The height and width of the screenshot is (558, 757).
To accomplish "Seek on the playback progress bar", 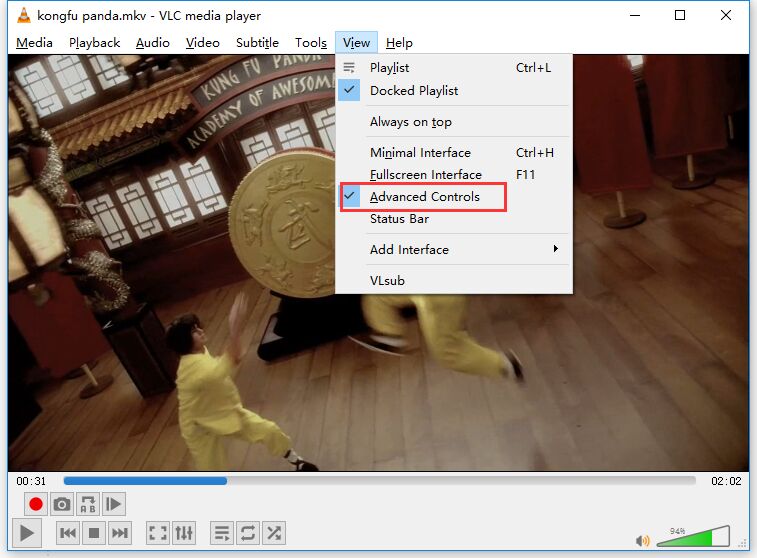I will tap(379, 481).
